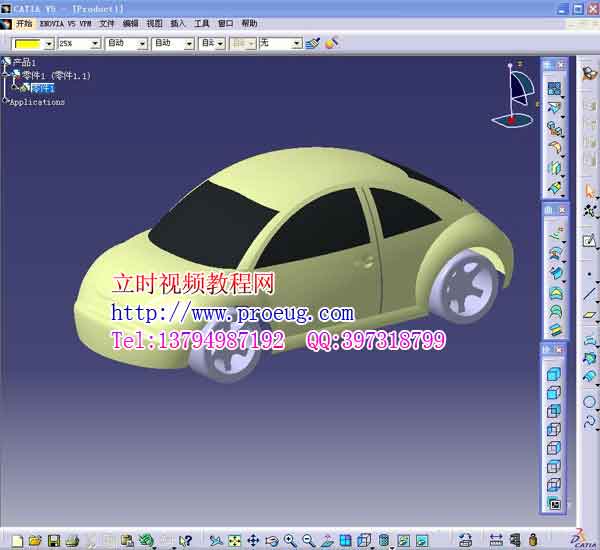Expand the flyout arrow under the Undo icon
The image size is (600, 550).
point(154,548)
